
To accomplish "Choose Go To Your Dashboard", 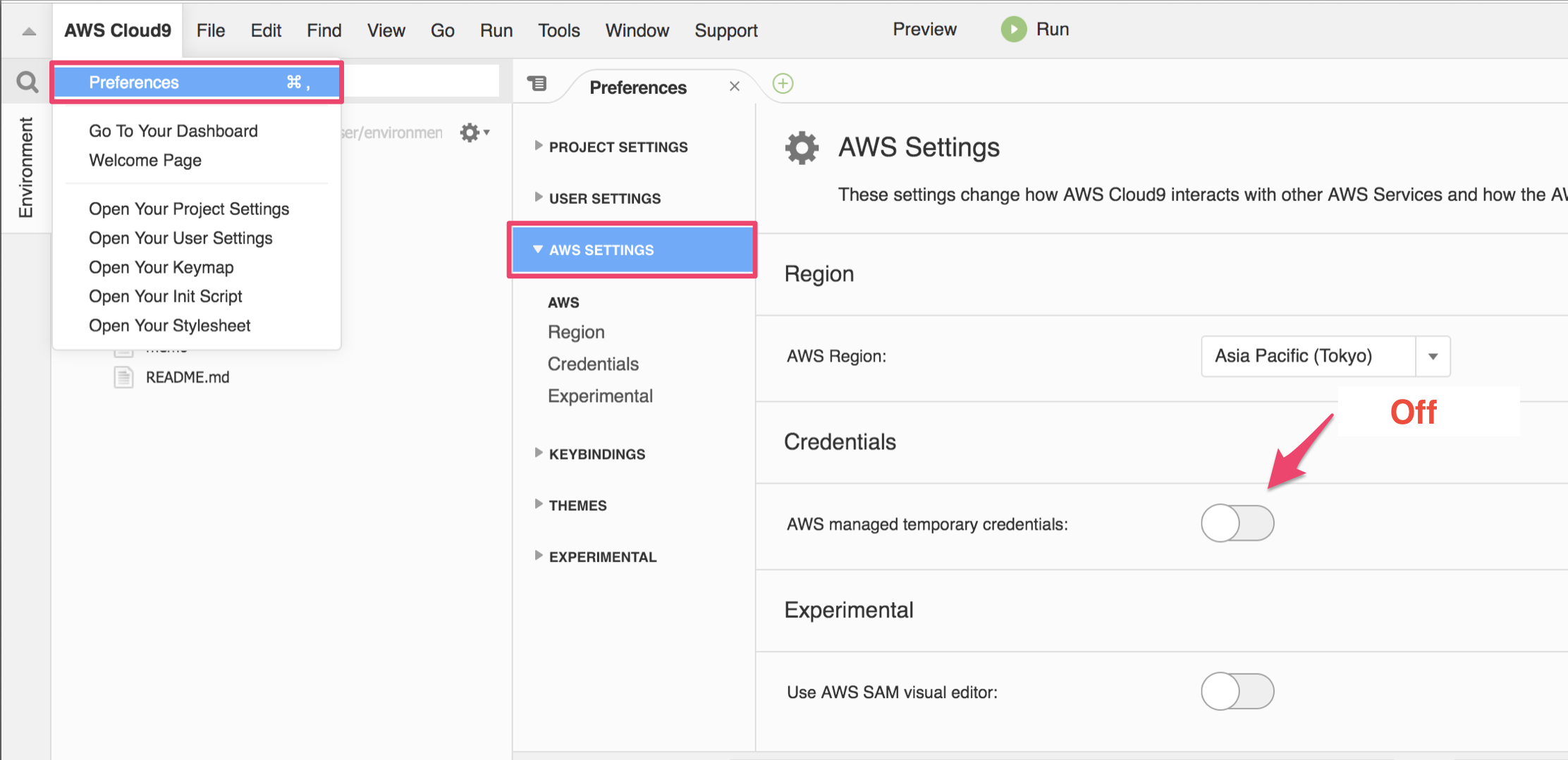I will tap(173, 131).
